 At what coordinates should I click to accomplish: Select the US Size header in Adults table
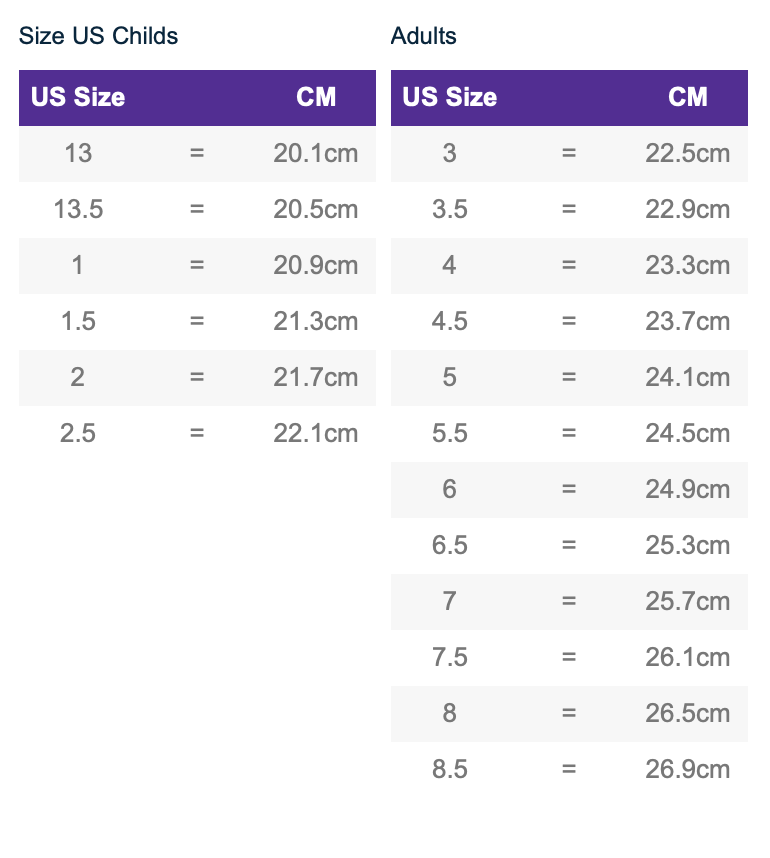450,97
